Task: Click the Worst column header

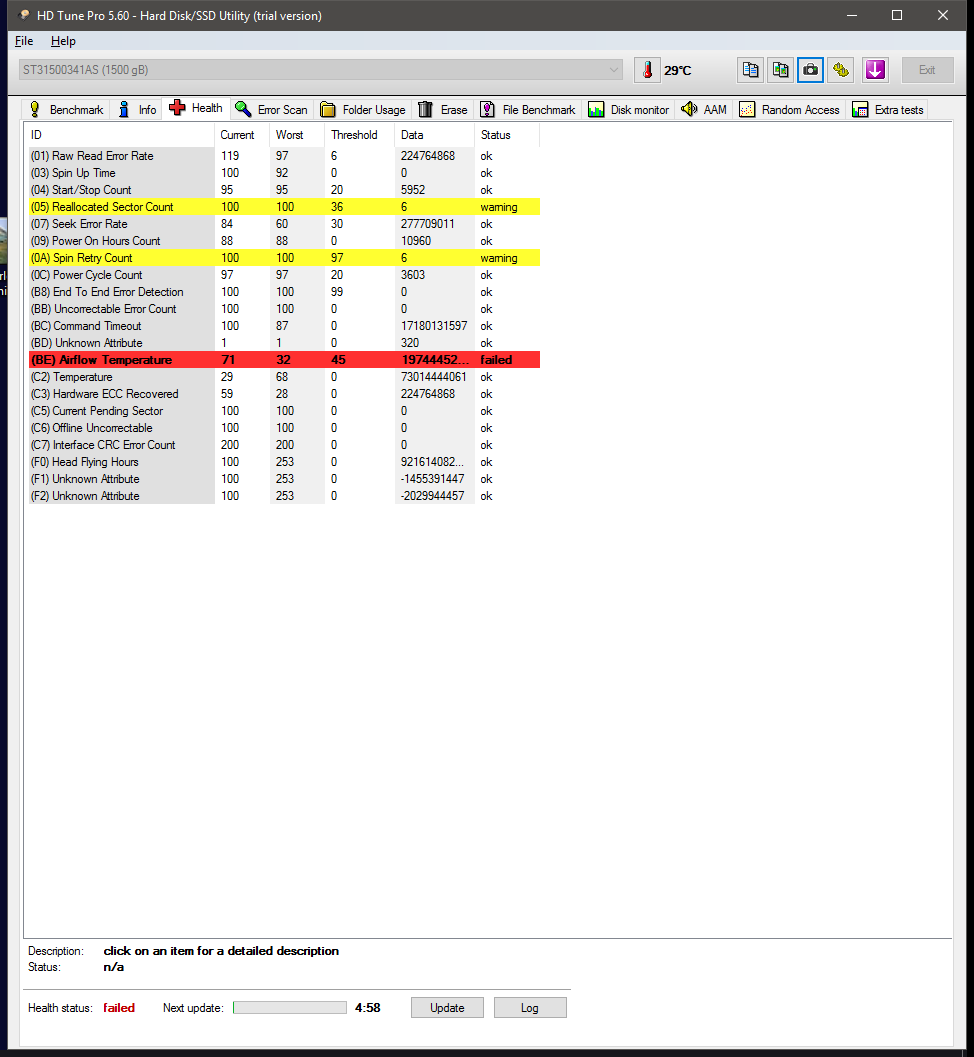Action: (x=297, y=135)
